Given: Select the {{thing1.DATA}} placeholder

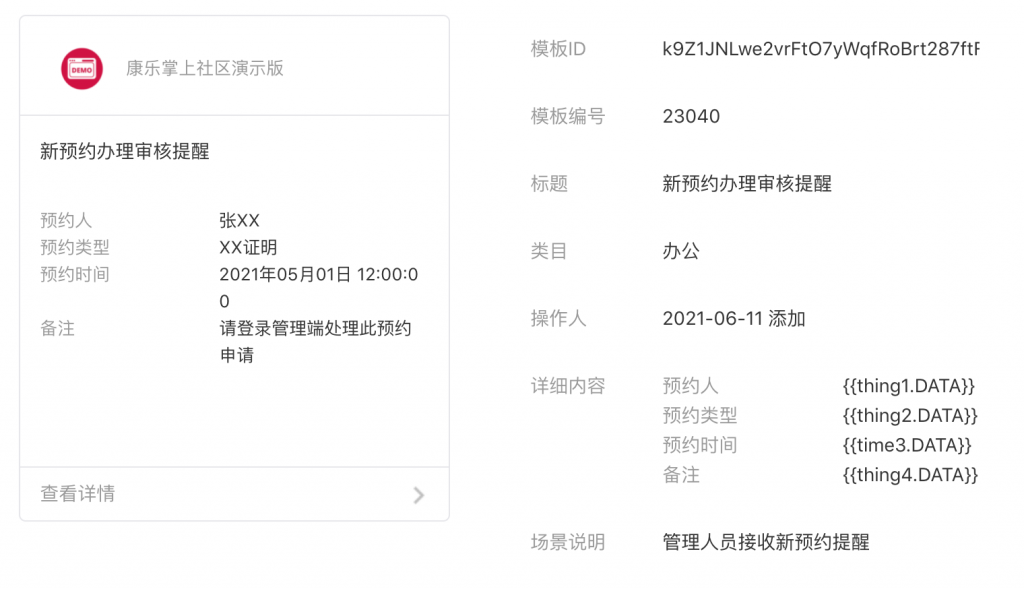Looking at the screenshot, I should pyautogui.click(x=908, y=386).
